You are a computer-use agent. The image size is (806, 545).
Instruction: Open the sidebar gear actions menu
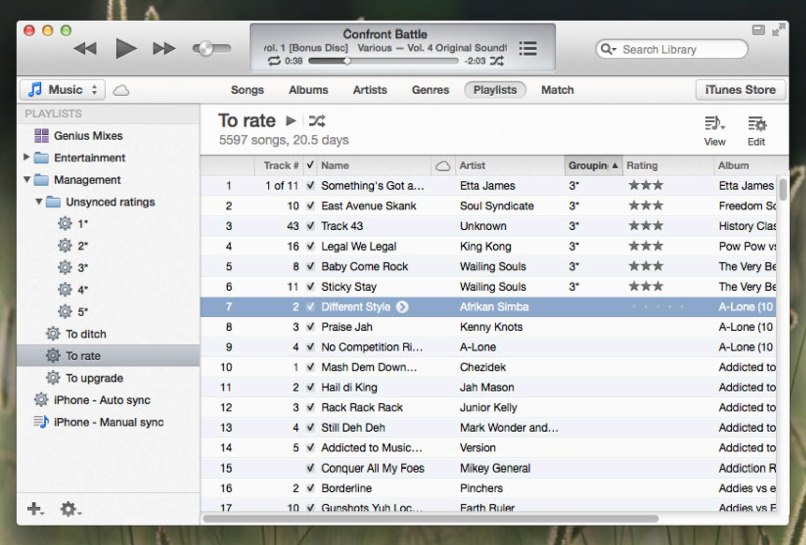(70, 509)
